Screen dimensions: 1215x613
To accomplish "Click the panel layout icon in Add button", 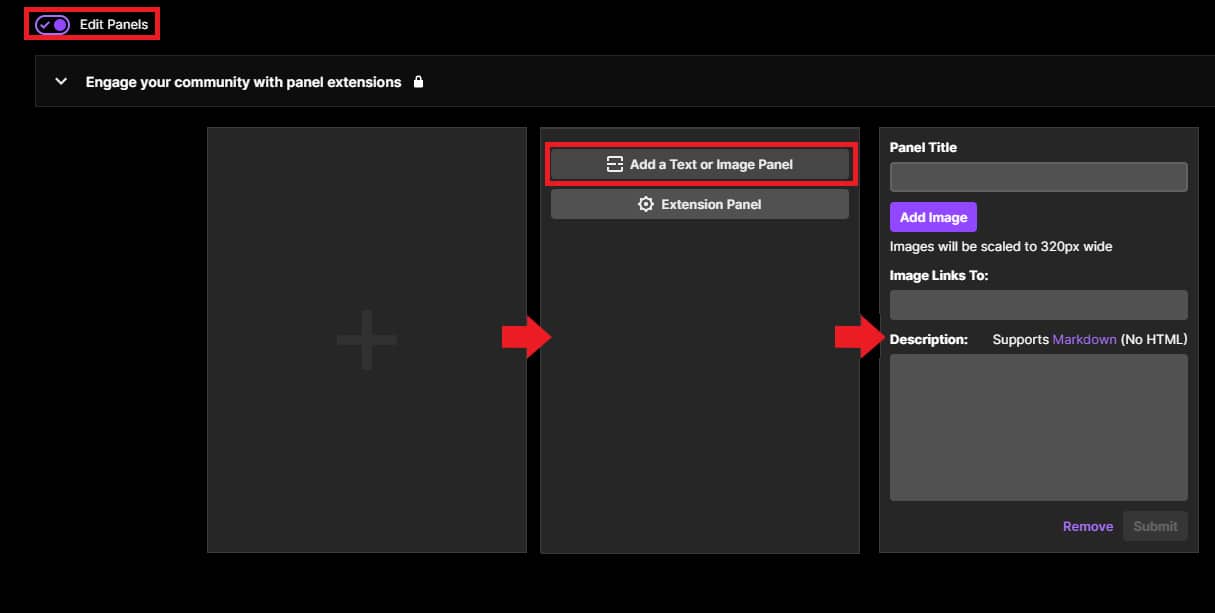I will (615, 164).
